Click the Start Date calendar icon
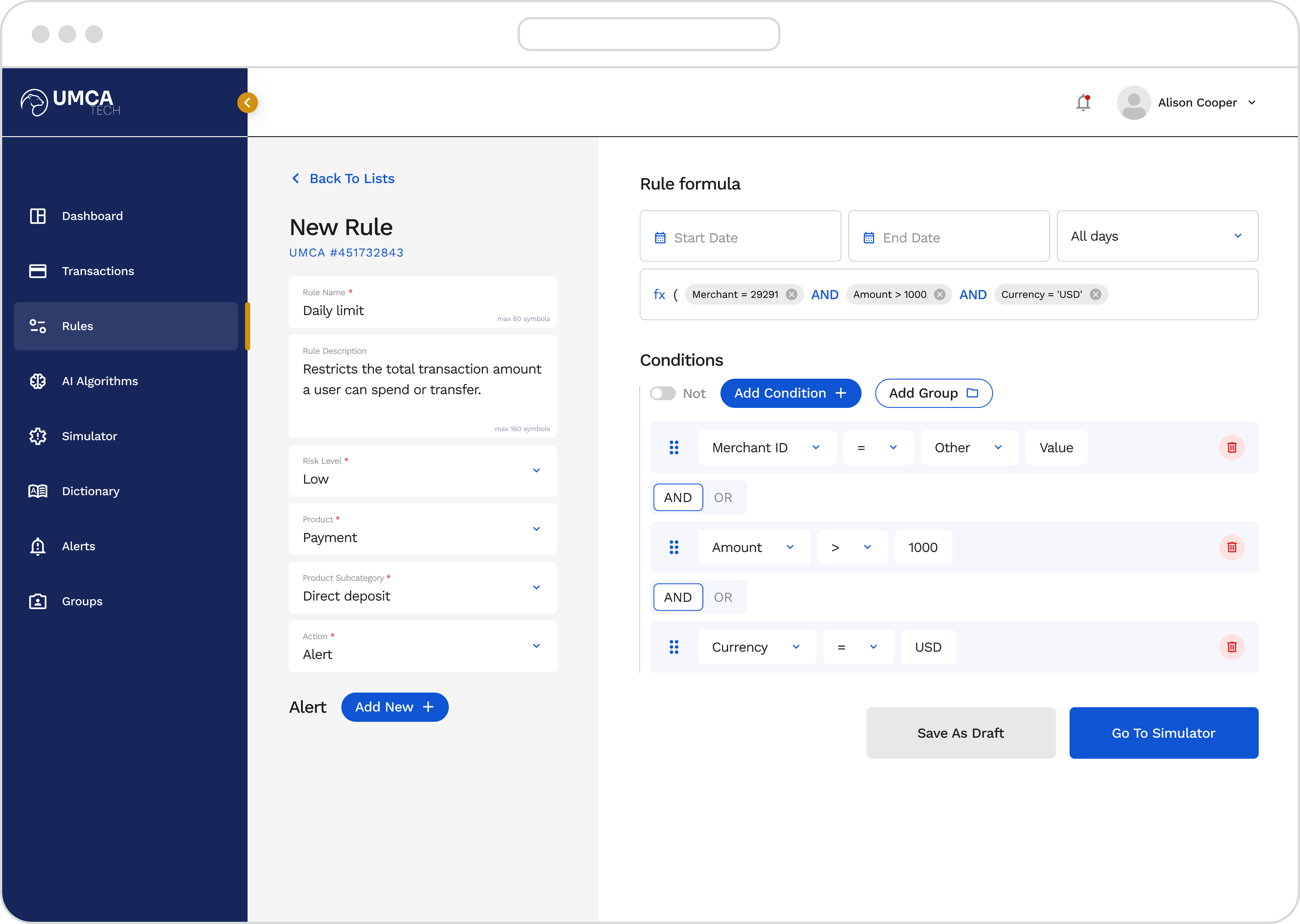The image size is (1300, 924). pyautogui.click(x=660, y=238)
